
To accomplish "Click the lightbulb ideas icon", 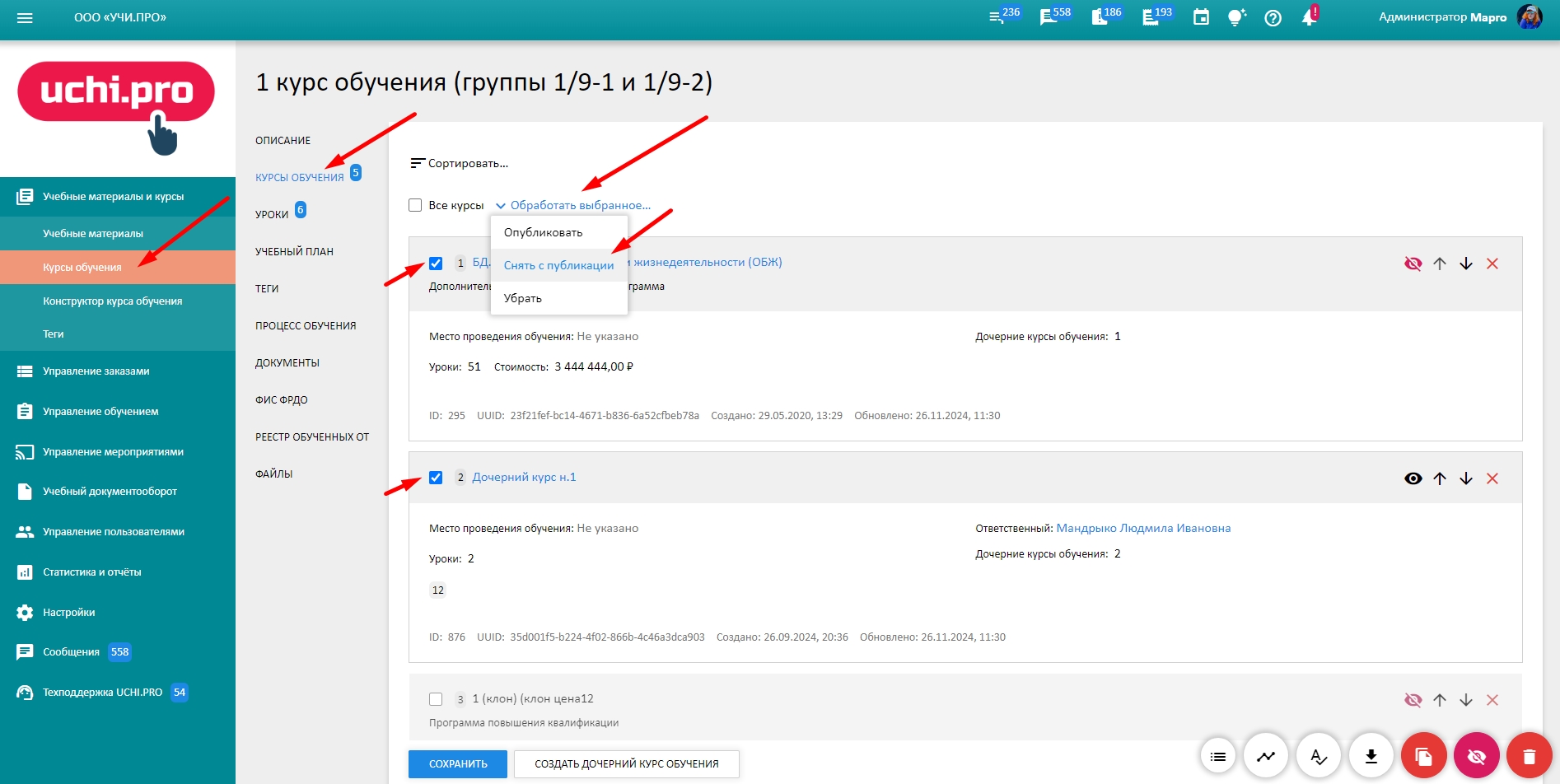I will pyautogui.click(x=1236, y=17).
